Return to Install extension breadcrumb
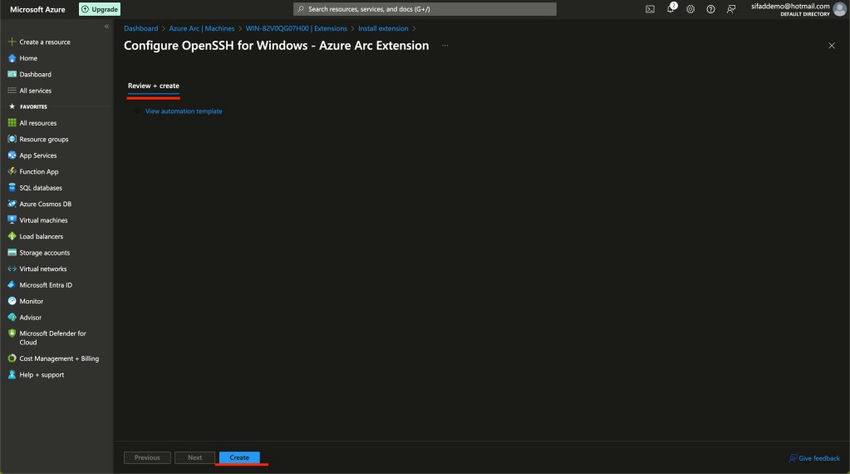The height and width of the screenshot is (474, 850). coord(383,29)
